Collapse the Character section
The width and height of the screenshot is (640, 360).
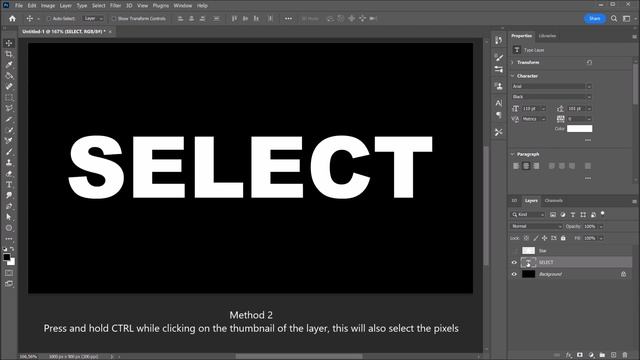513,76
